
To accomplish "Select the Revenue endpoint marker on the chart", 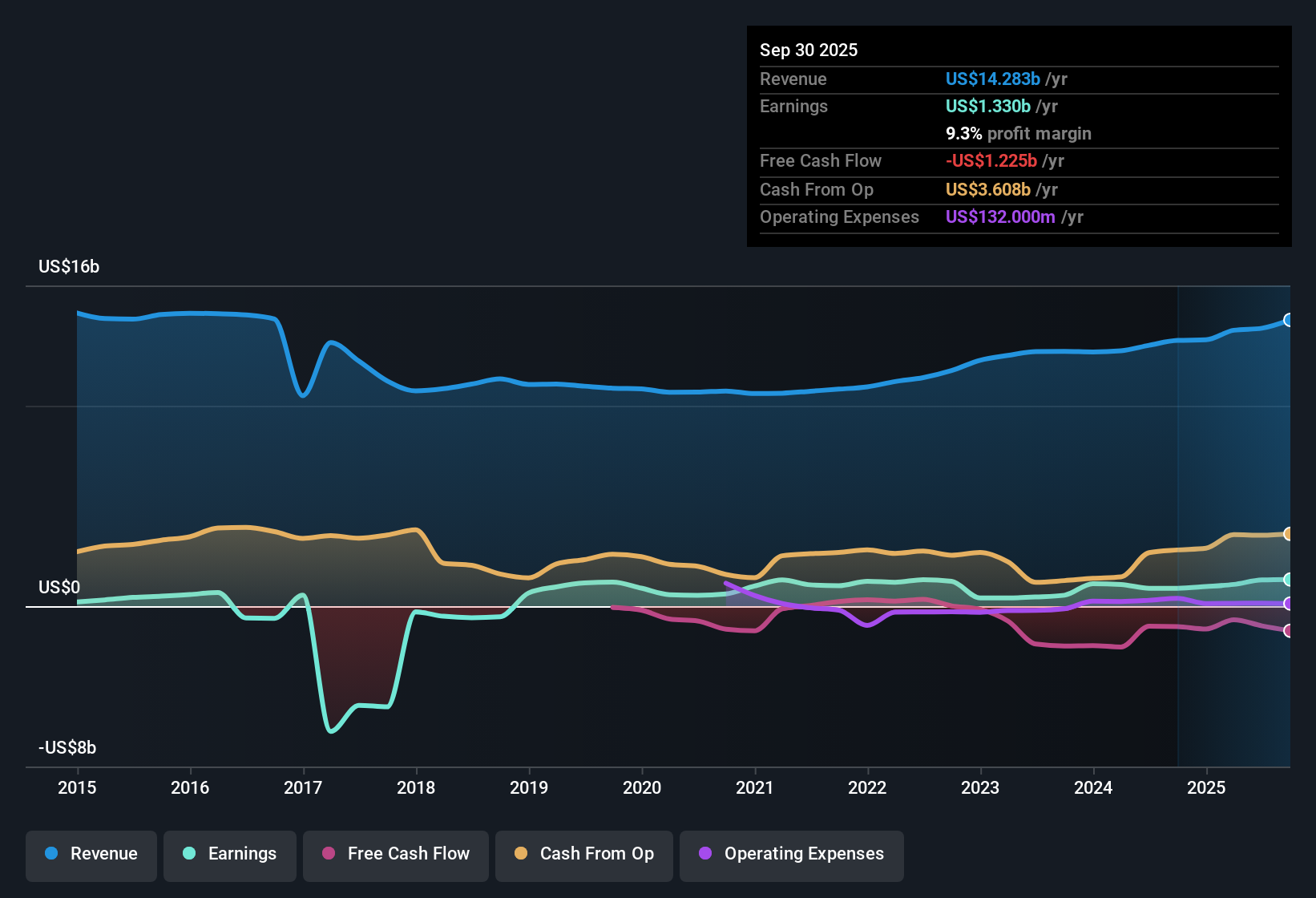I will tap(1289, 320).
